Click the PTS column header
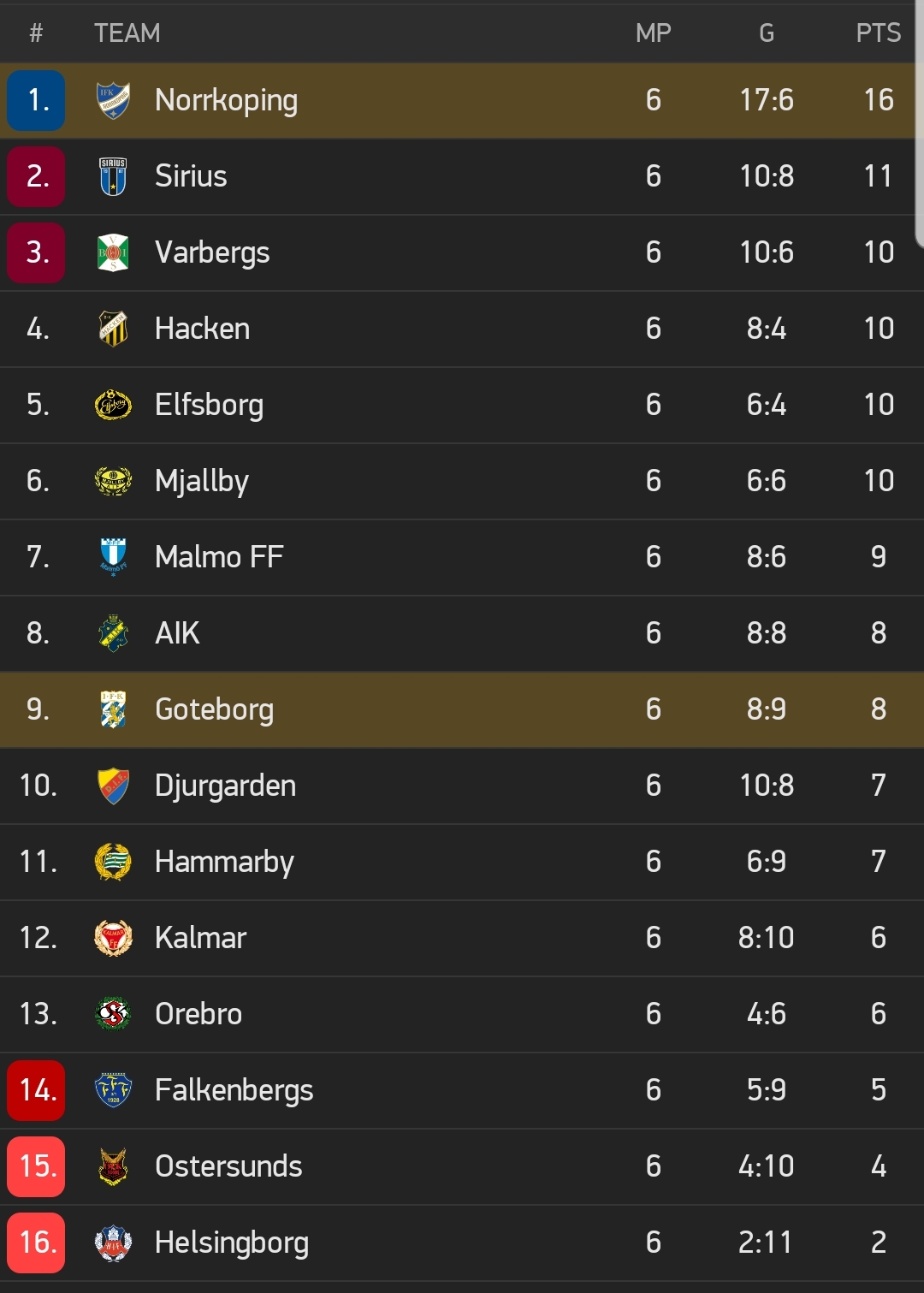The height and width of the screenshot is (1293, 924). pos(879,33)
